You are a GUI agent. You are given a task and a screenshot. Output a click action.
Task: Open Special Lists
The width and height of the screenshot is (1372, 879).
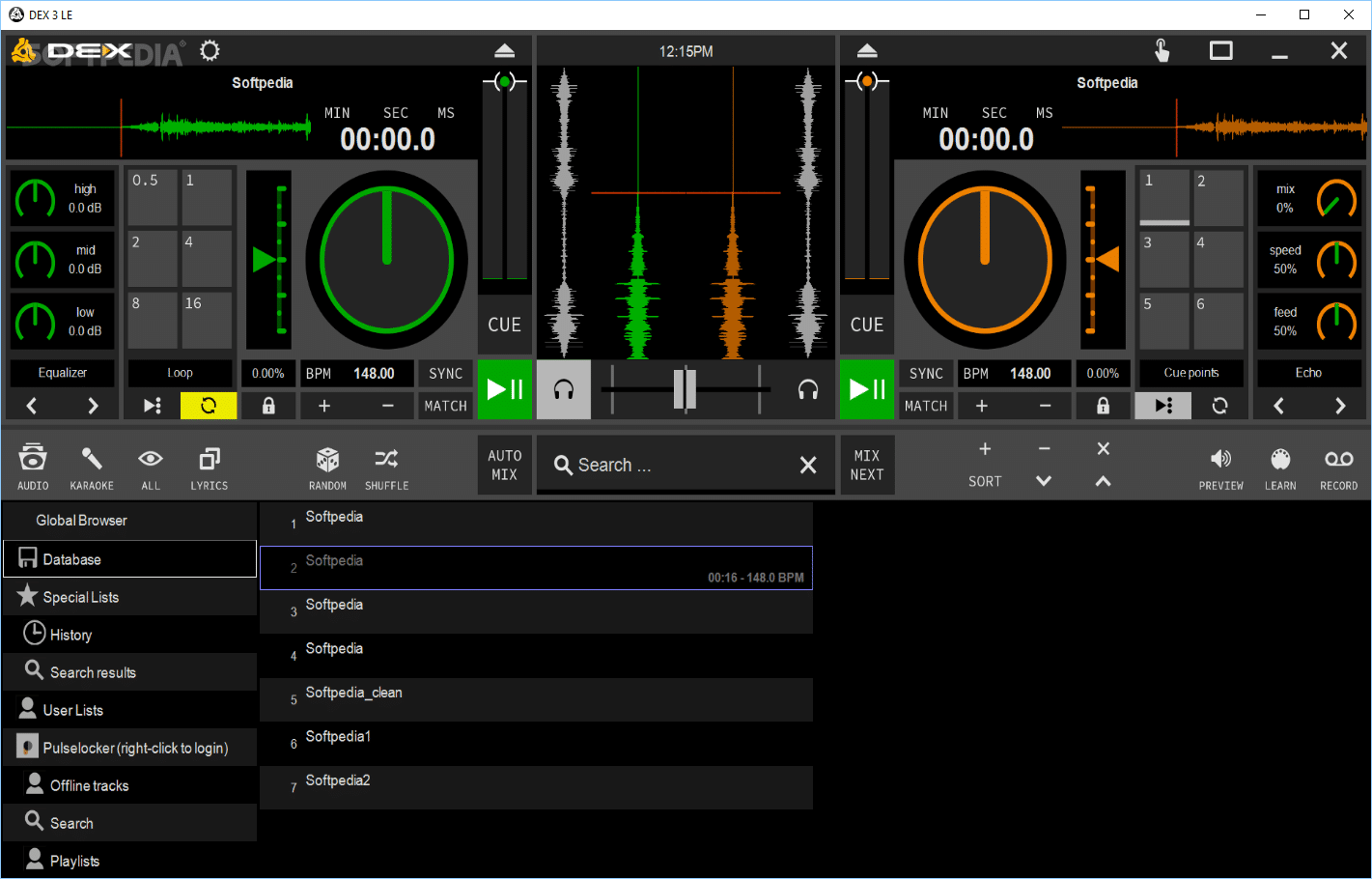(x=130, y=597)
